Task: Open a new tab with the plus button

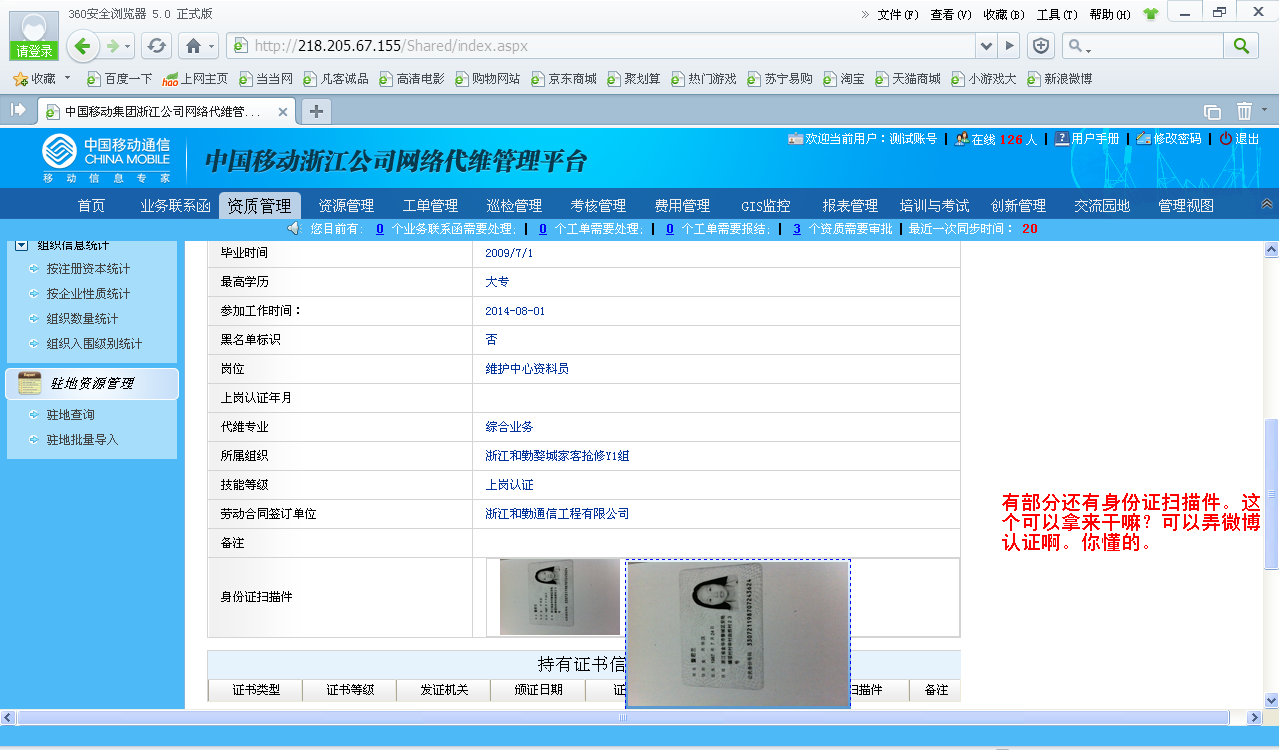Action: click(316, 111)
